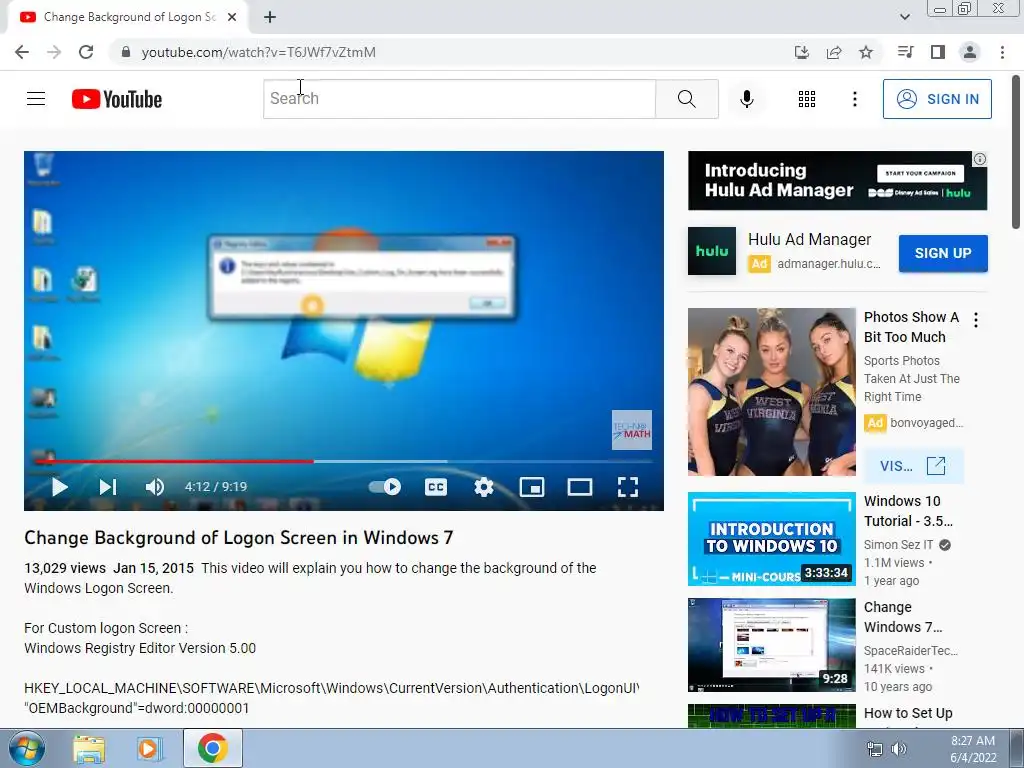1024x768 pixels.
Task: Click the page vertical scrollbar
Action: click(x=1016, y=152)
